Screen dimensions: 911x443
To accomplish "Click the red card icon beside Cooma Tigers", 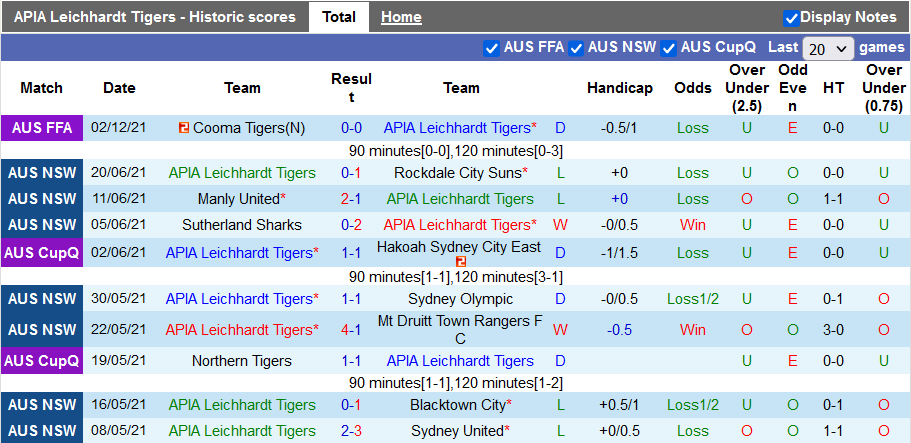I will [x=184, y=128].
